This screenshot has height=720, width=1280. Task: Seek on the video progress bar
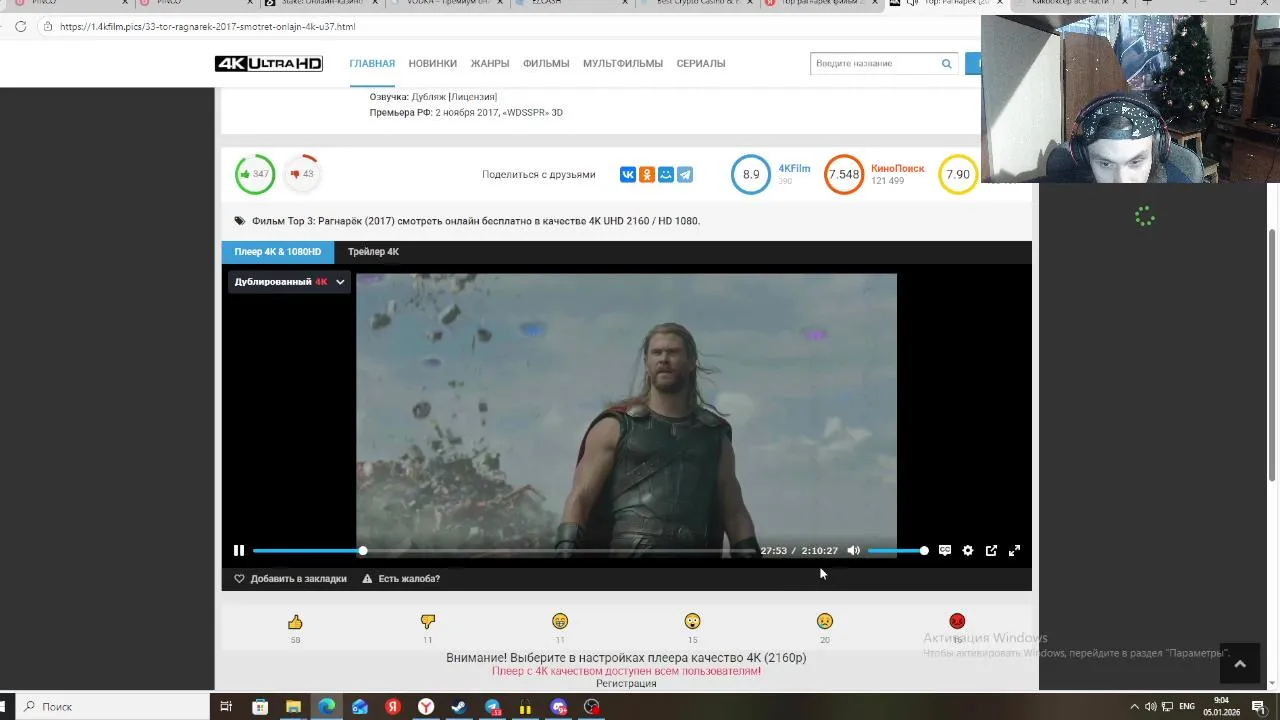click(504, 551)
